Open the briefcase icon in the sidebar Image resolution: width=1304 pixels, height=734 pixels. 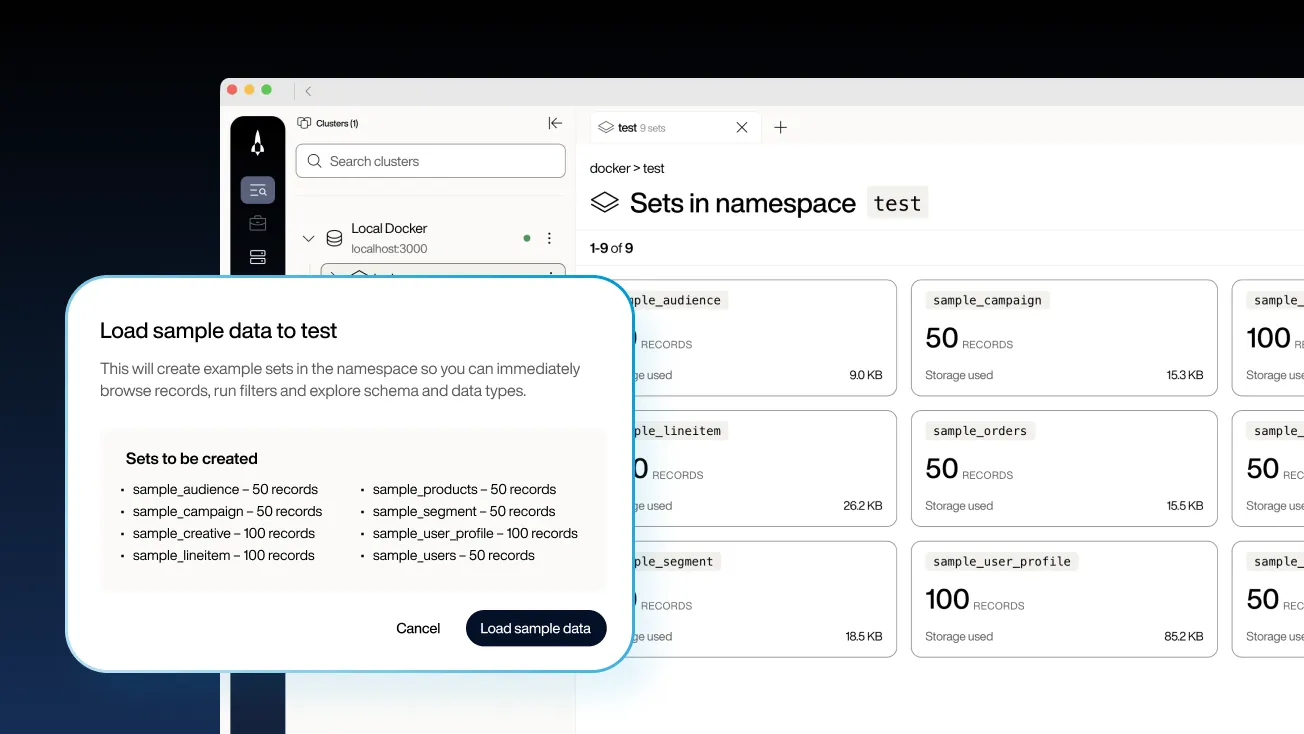click(x=257, y=222)
